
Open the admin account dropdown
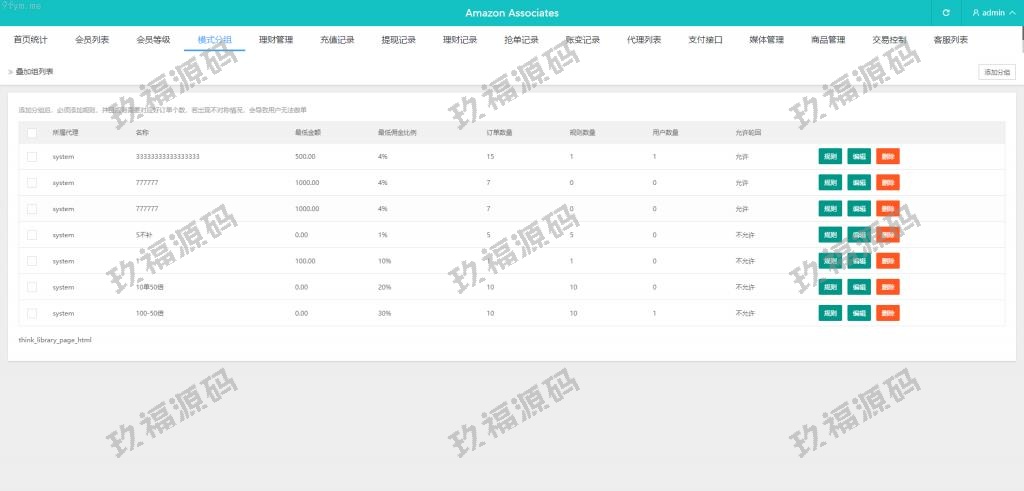[x=993, y=13]
